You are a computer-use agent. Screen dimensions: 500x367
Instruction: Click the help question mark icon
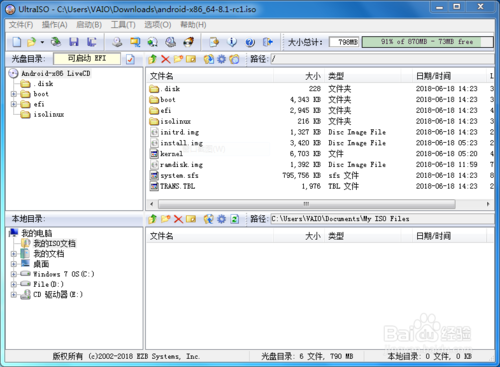(x=250, y=42)
